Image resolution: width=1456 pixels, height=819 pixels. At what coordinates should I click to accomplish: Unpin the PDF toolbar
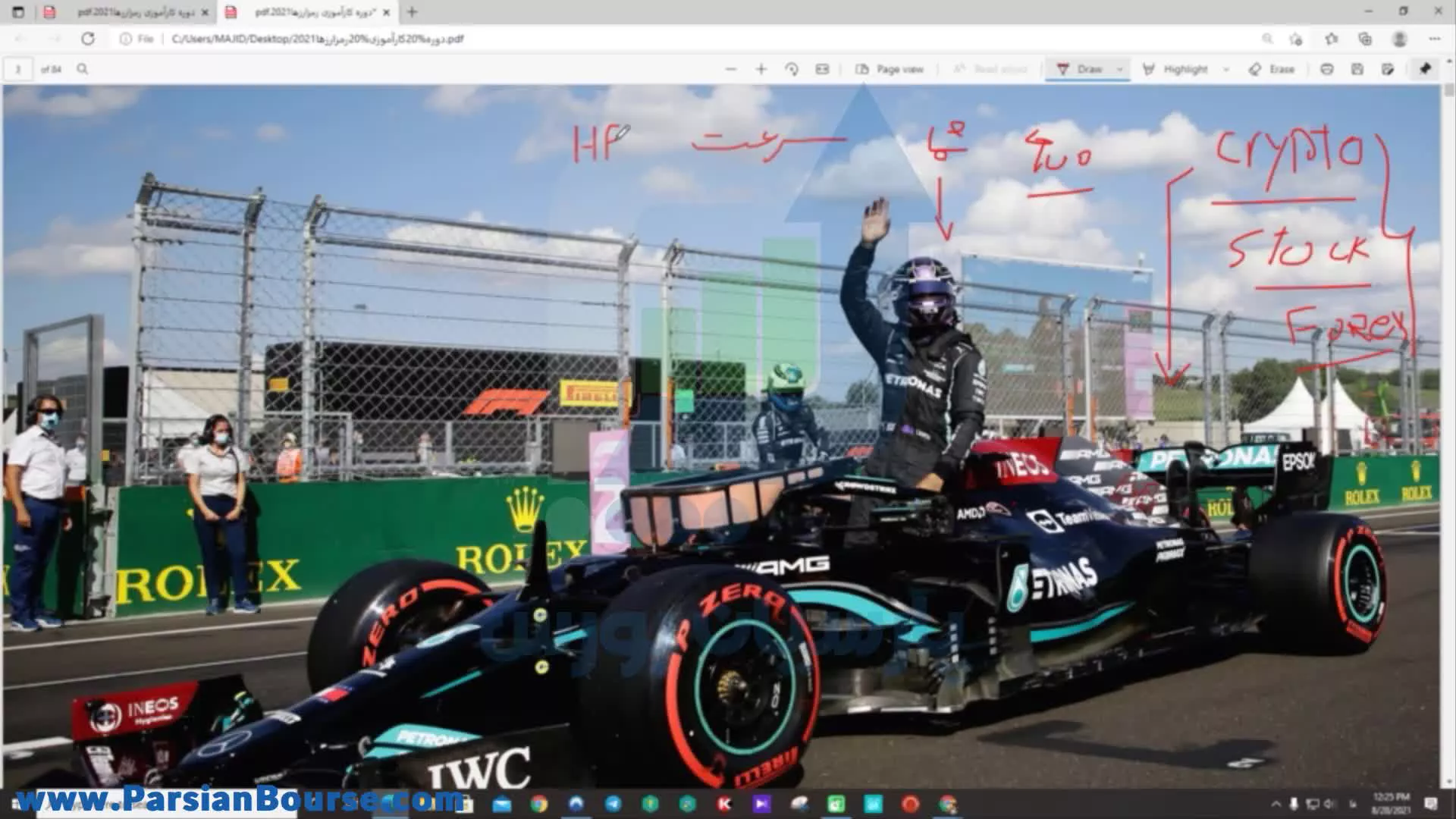tap(1425, 69)
